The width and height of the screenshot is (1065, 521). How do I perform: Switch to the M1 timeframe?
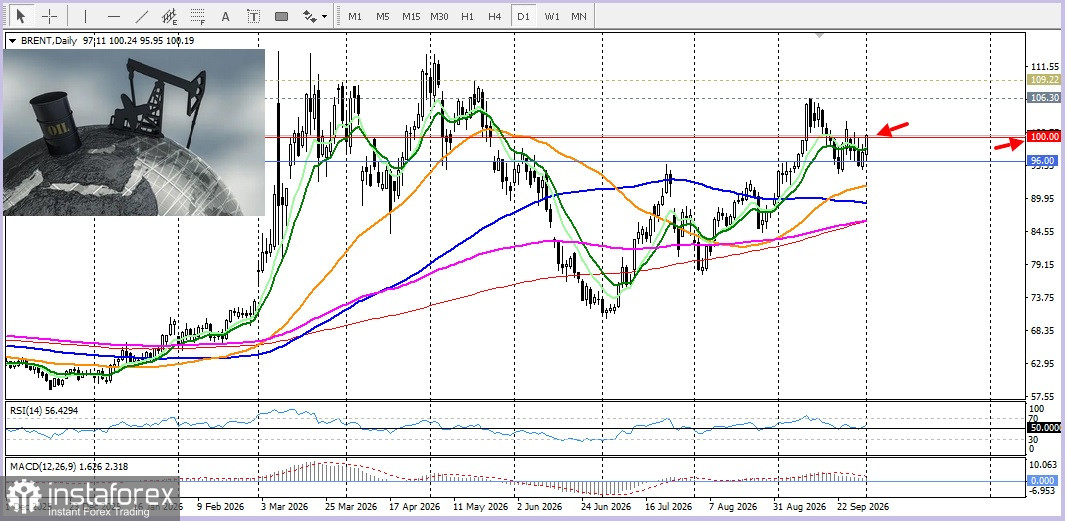[355, 16]
